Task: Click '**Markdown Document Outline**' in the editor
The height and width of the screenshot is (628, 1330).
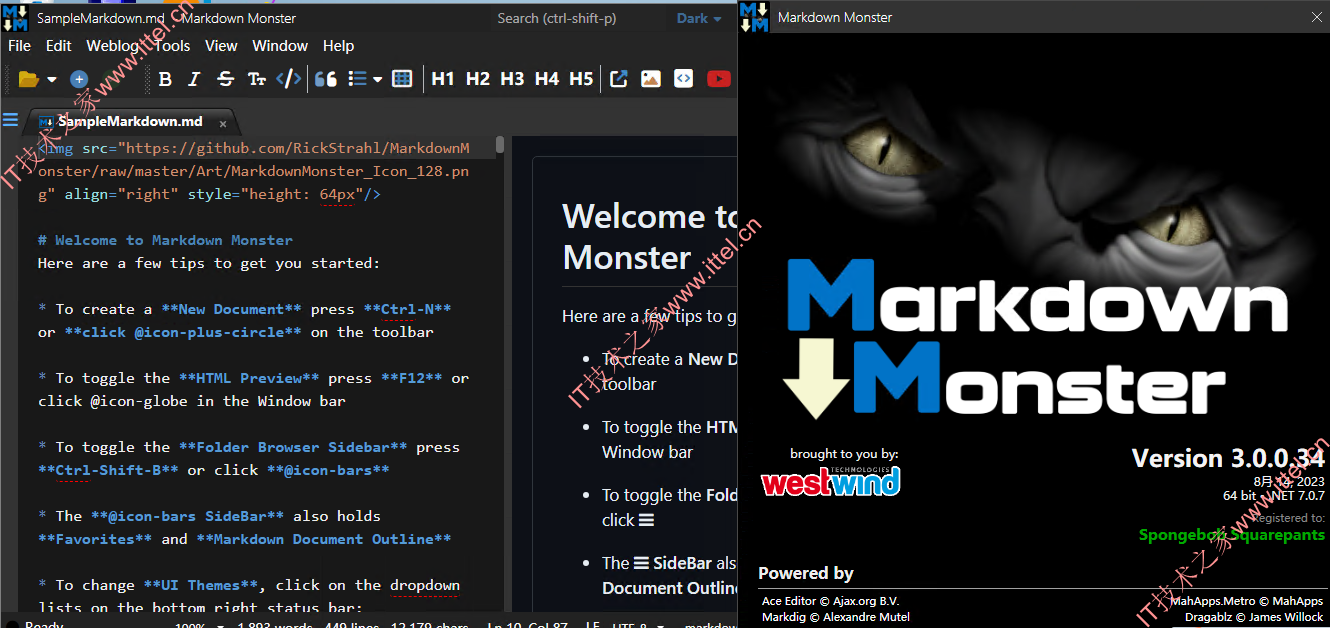Action: 324,539
